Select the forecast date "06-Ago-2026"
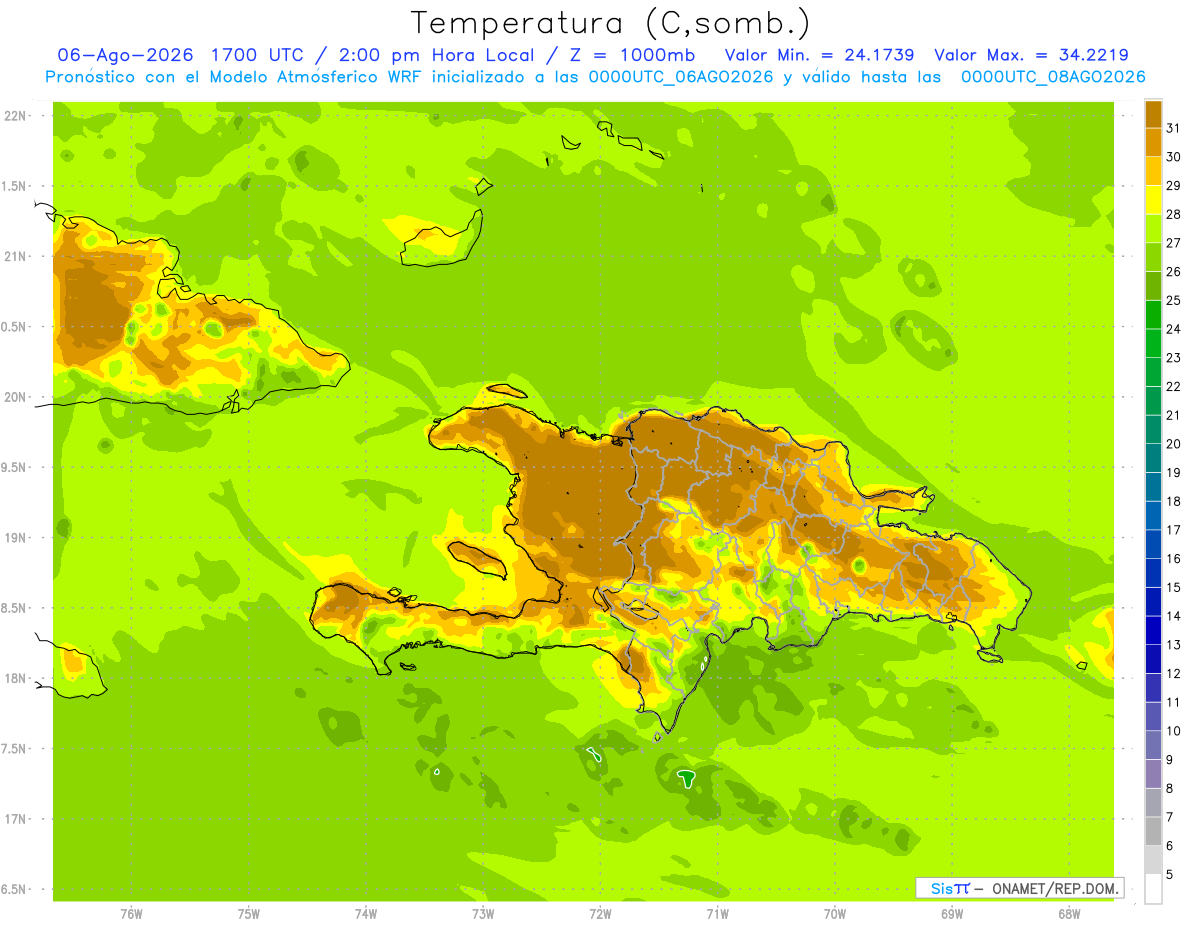The height and width of the screenshot is (927, 1200). pos(125,55)
